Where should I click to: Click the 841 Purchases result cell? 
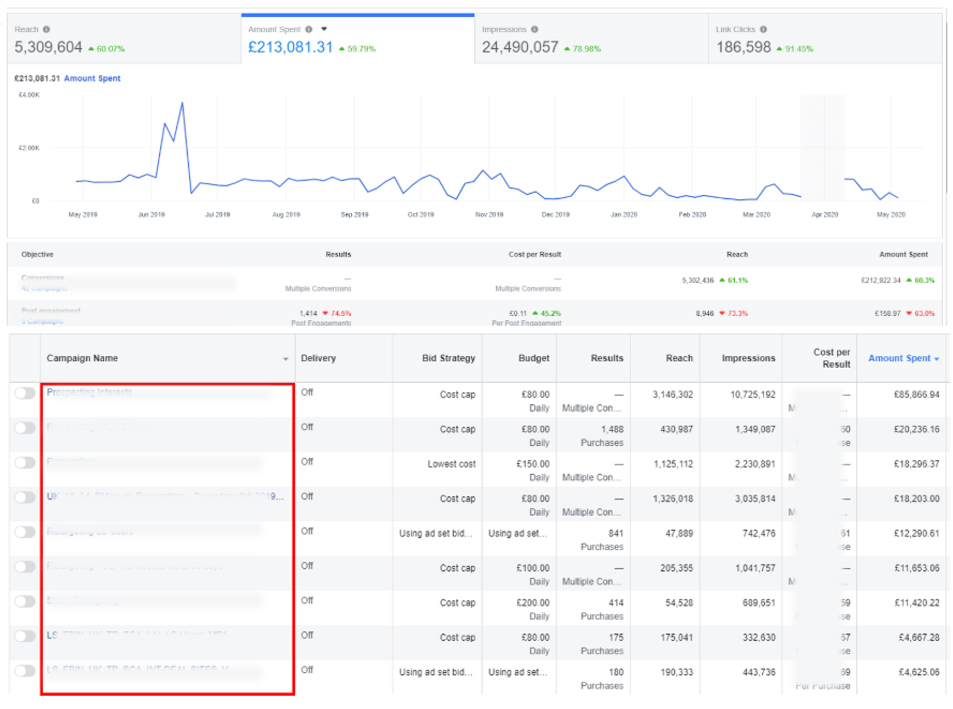[x=602, y=540]
